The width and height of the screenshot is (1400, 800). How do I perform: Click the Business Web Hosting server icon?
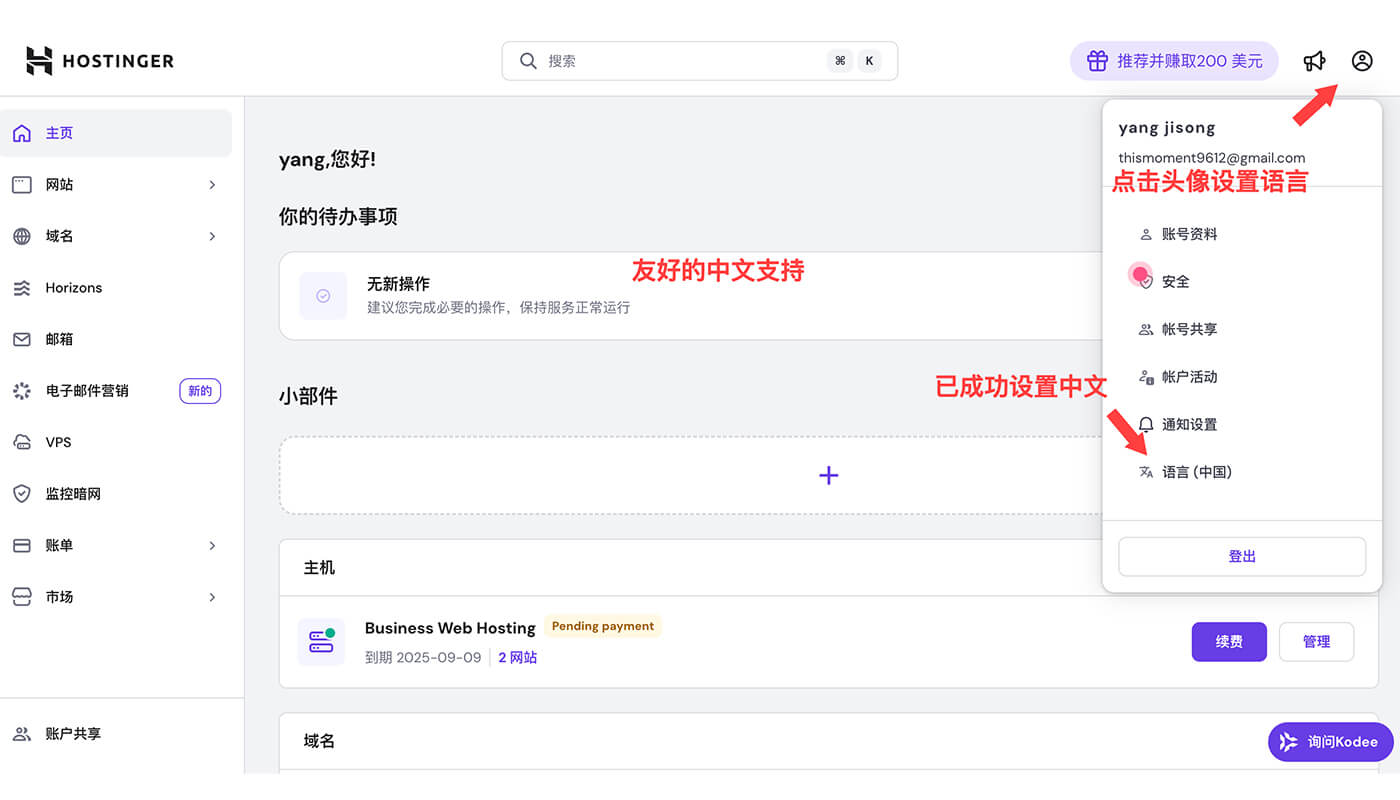pos(321,642)
